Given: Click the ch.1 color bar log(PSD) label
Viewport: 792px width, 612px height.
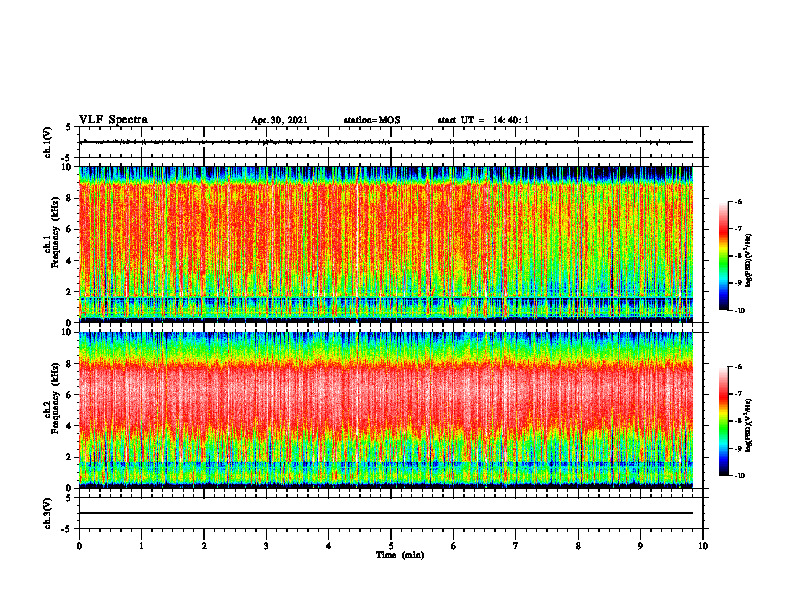Looking at the screenshot, I should [x=749, y=260].
